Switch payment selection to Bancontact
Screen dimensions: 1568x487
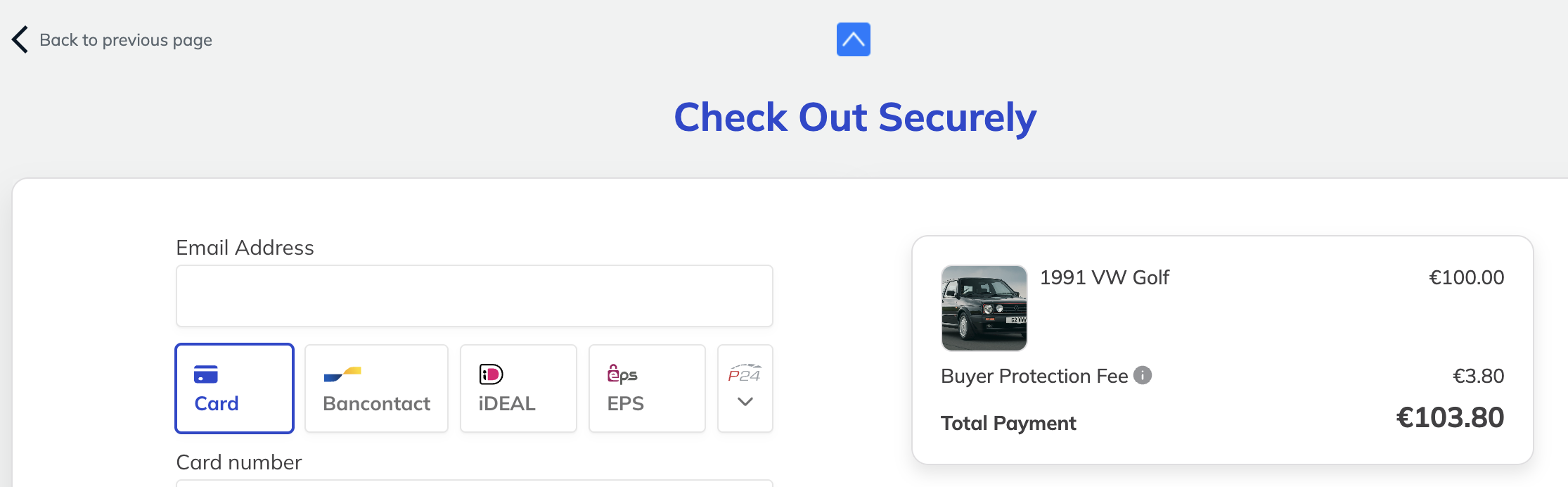click(376, 387)
